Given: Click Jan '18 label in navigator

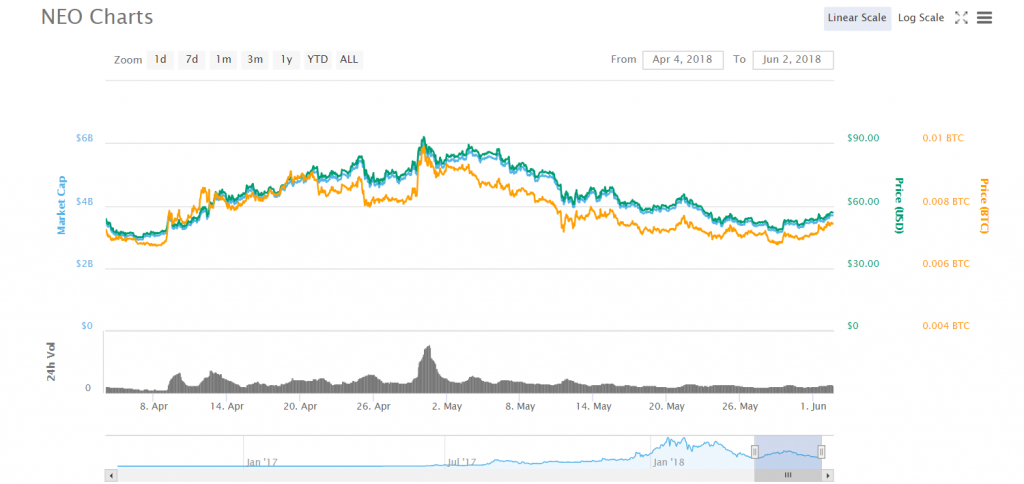Looking at the screenshot, I should pyautogui.click(x=669, y=462).
